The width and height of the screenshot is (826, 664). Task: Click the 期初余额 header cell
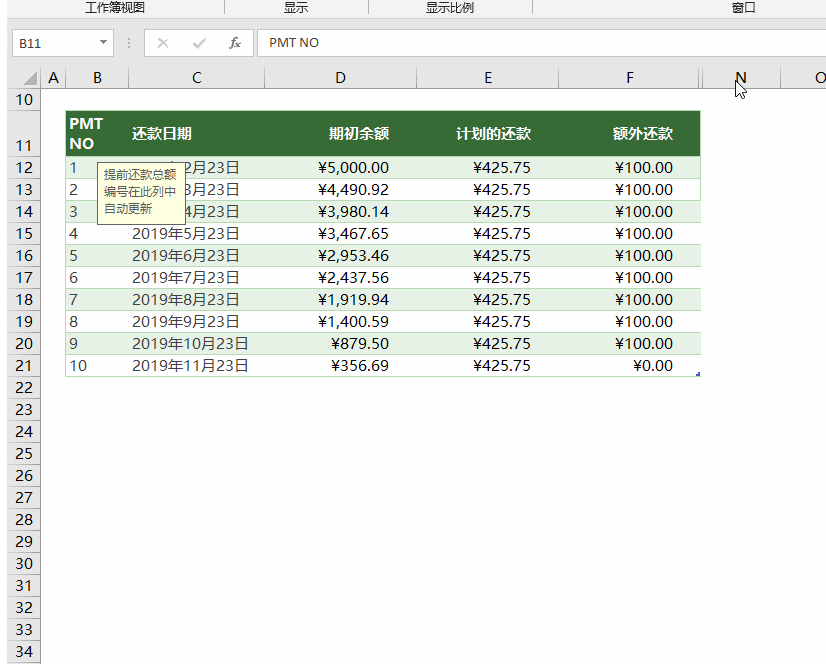tap(340, 133)
